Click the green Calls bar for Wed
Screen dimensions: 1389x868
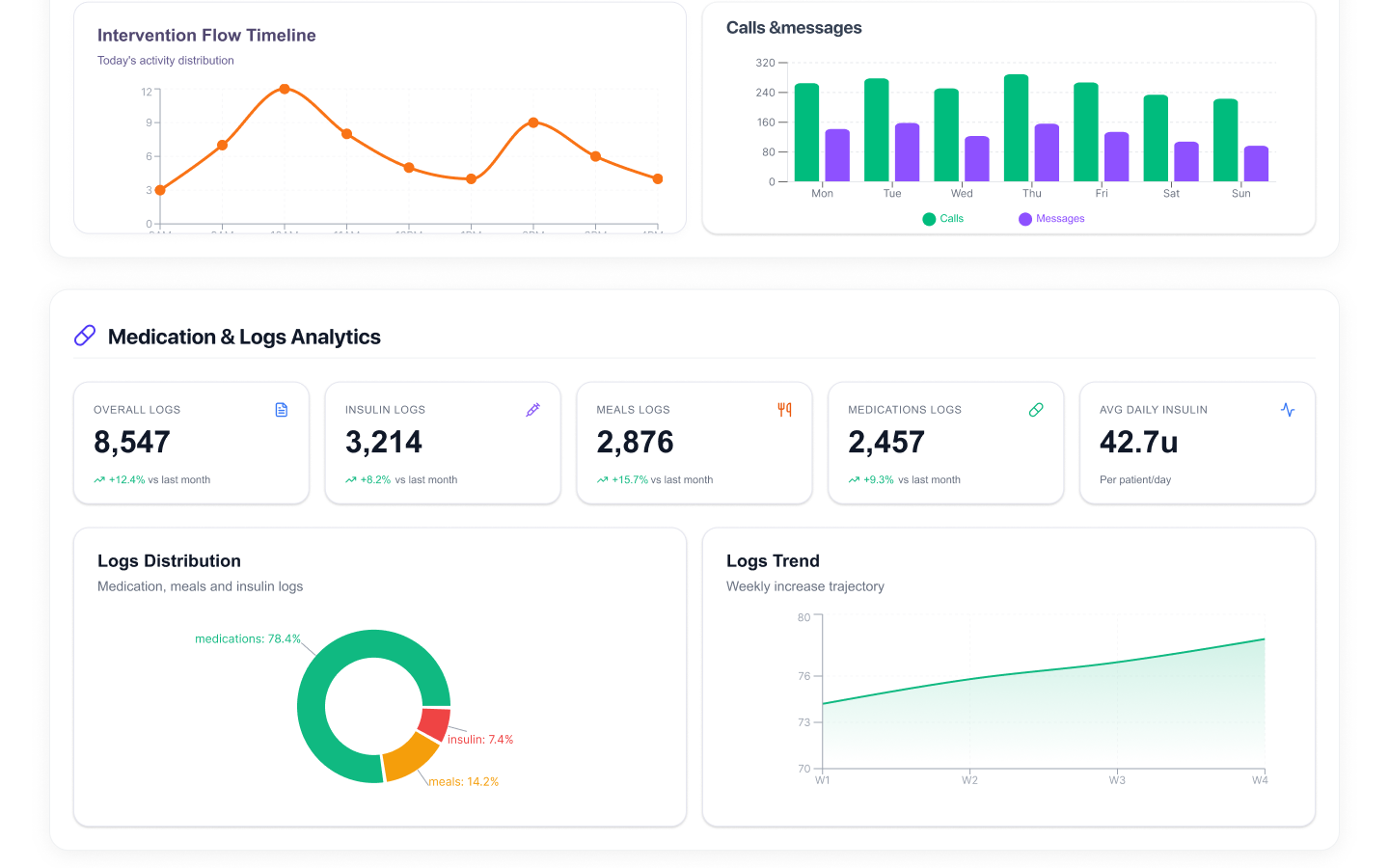(x=946, y=135)
